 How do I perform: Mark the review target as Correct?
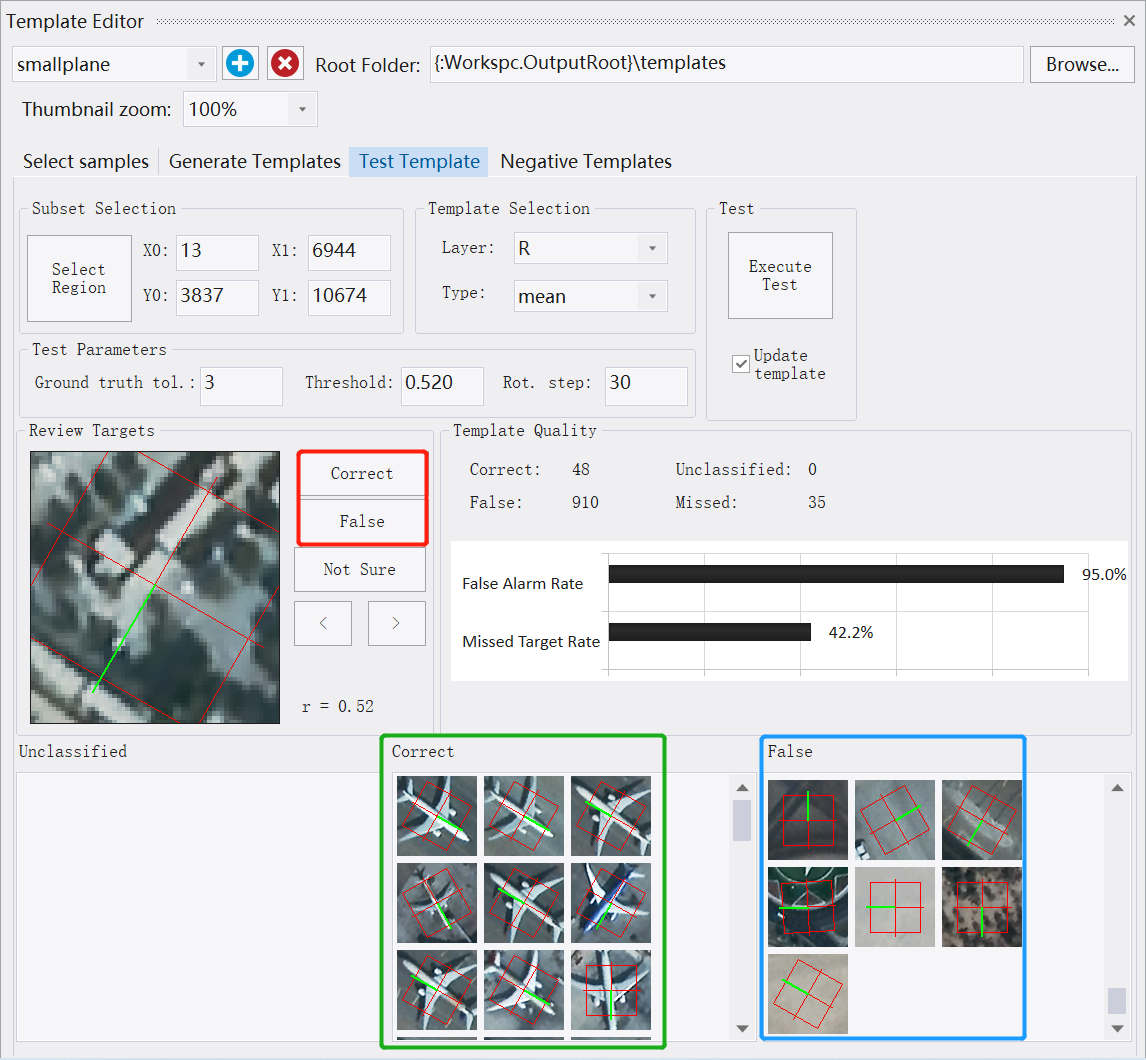(x=361, y=473)
